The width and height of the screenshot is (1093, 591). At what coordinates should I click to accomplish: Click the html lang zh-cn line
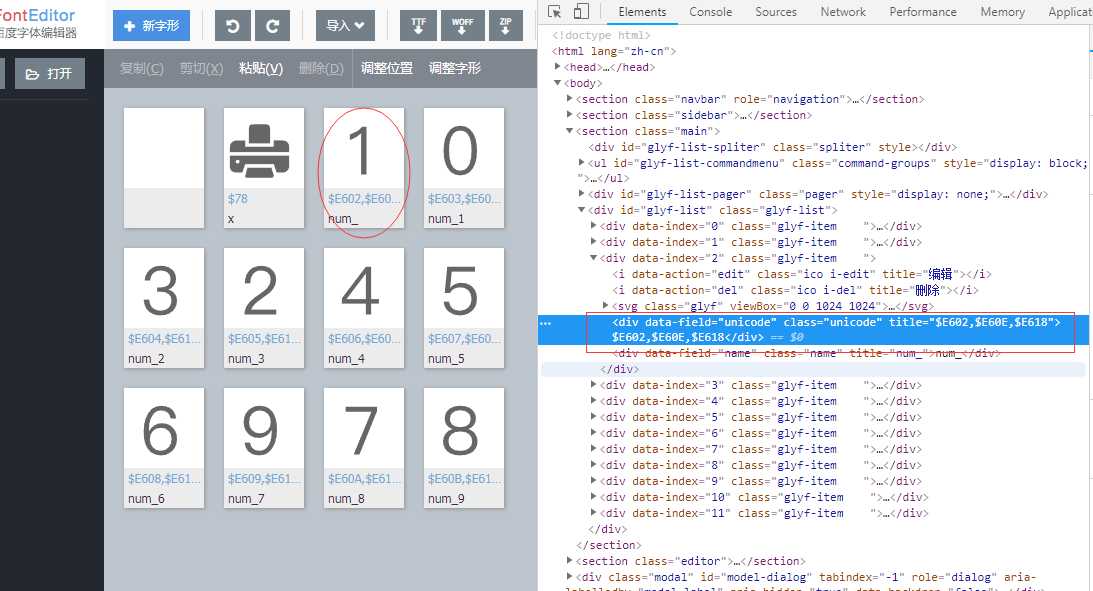[613, 51]
